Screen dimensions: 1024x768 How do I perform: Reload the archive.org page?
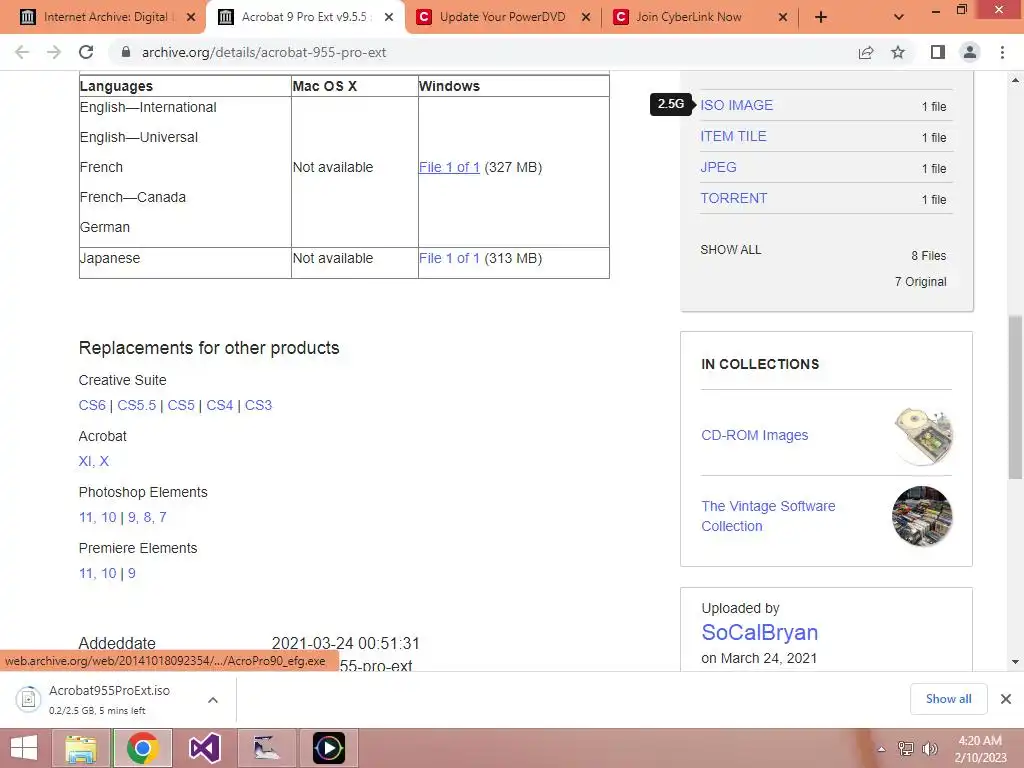86,52
